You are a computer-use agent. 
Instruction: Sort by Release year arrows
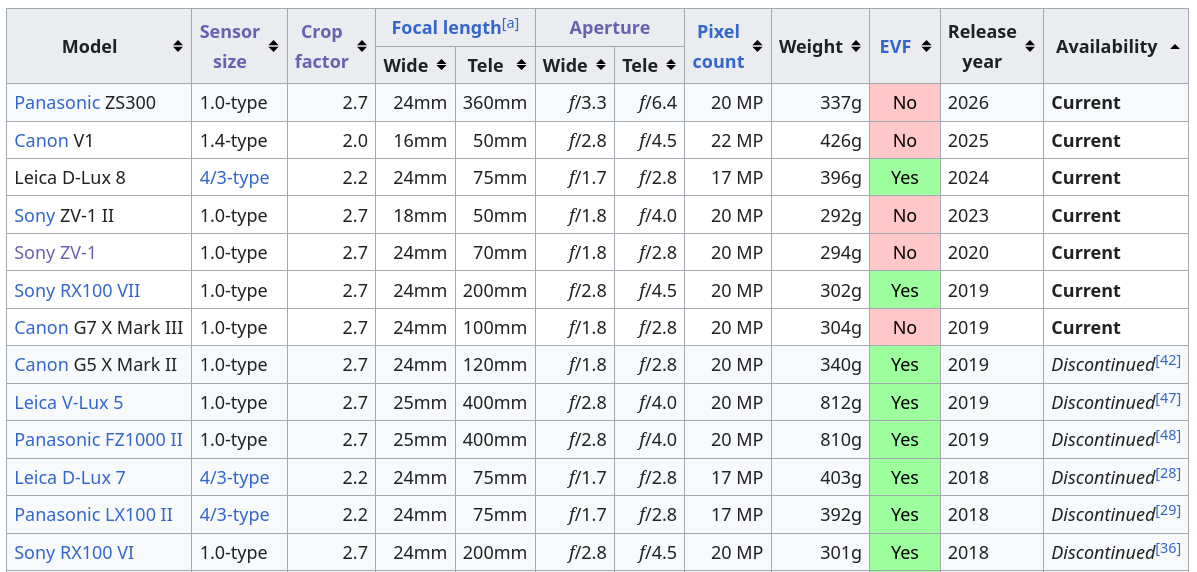pos(1030,47)
